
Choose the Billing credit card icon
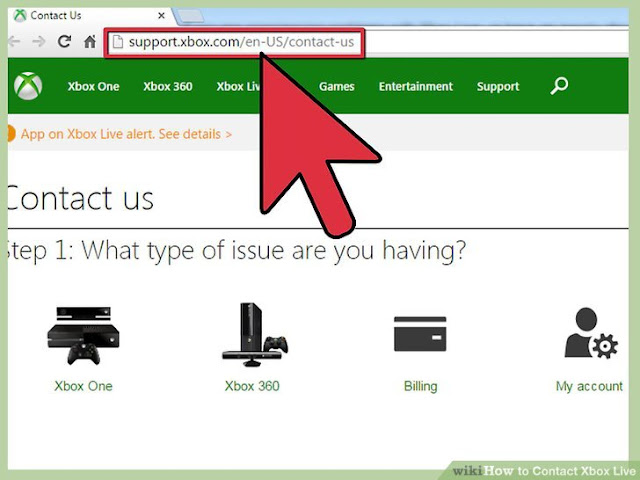tap(420, 333)
